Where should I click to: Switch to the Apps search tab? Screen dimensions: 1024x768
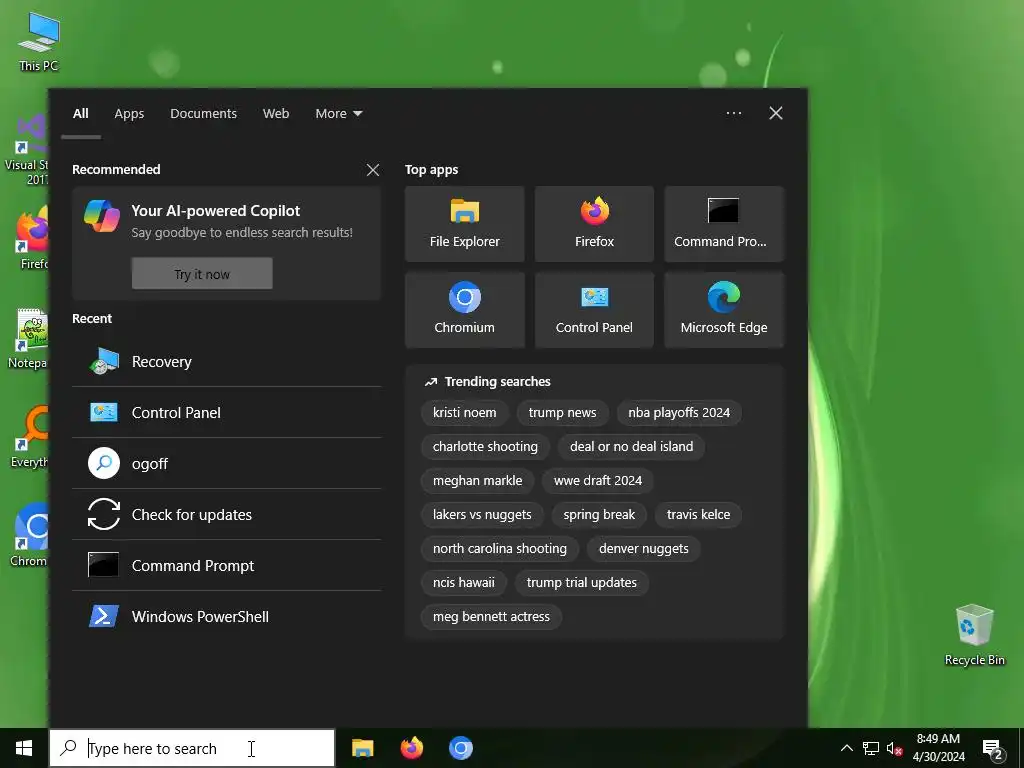pyautogui.click(x=129, y=114)
